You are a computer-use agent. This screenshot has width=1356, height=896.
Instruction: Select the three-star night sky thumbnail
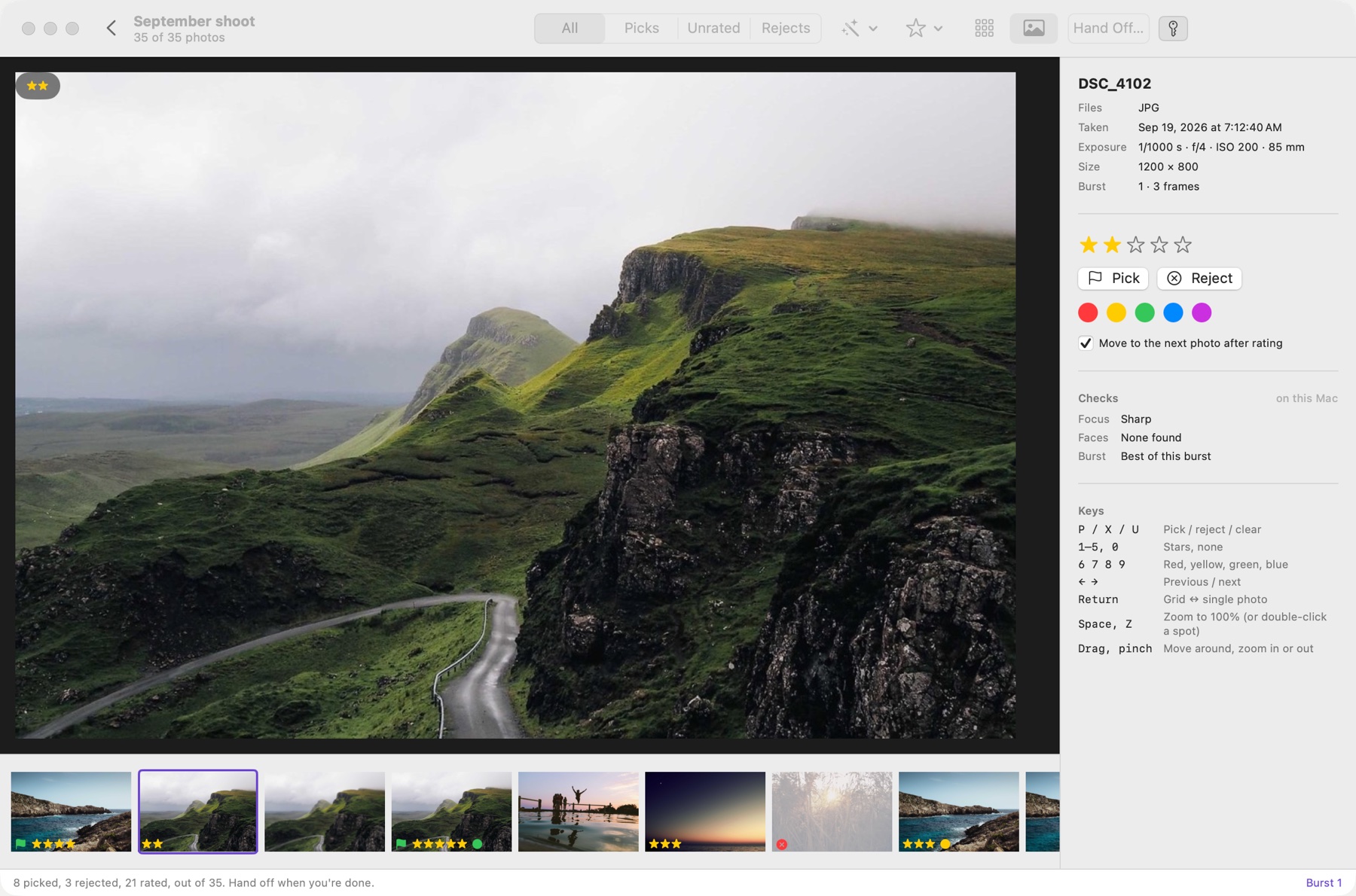(x=705, y=812)
